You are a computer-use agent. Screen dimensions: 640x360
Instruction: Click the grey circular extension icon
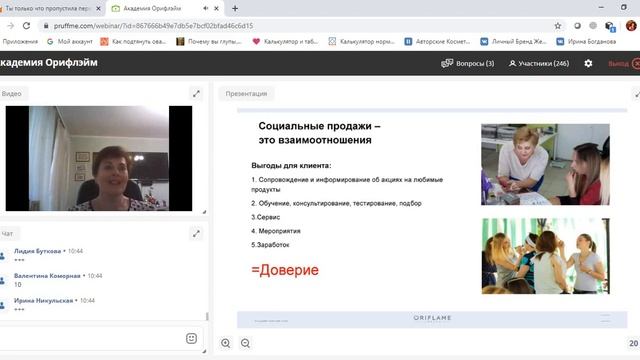(593, 26)
